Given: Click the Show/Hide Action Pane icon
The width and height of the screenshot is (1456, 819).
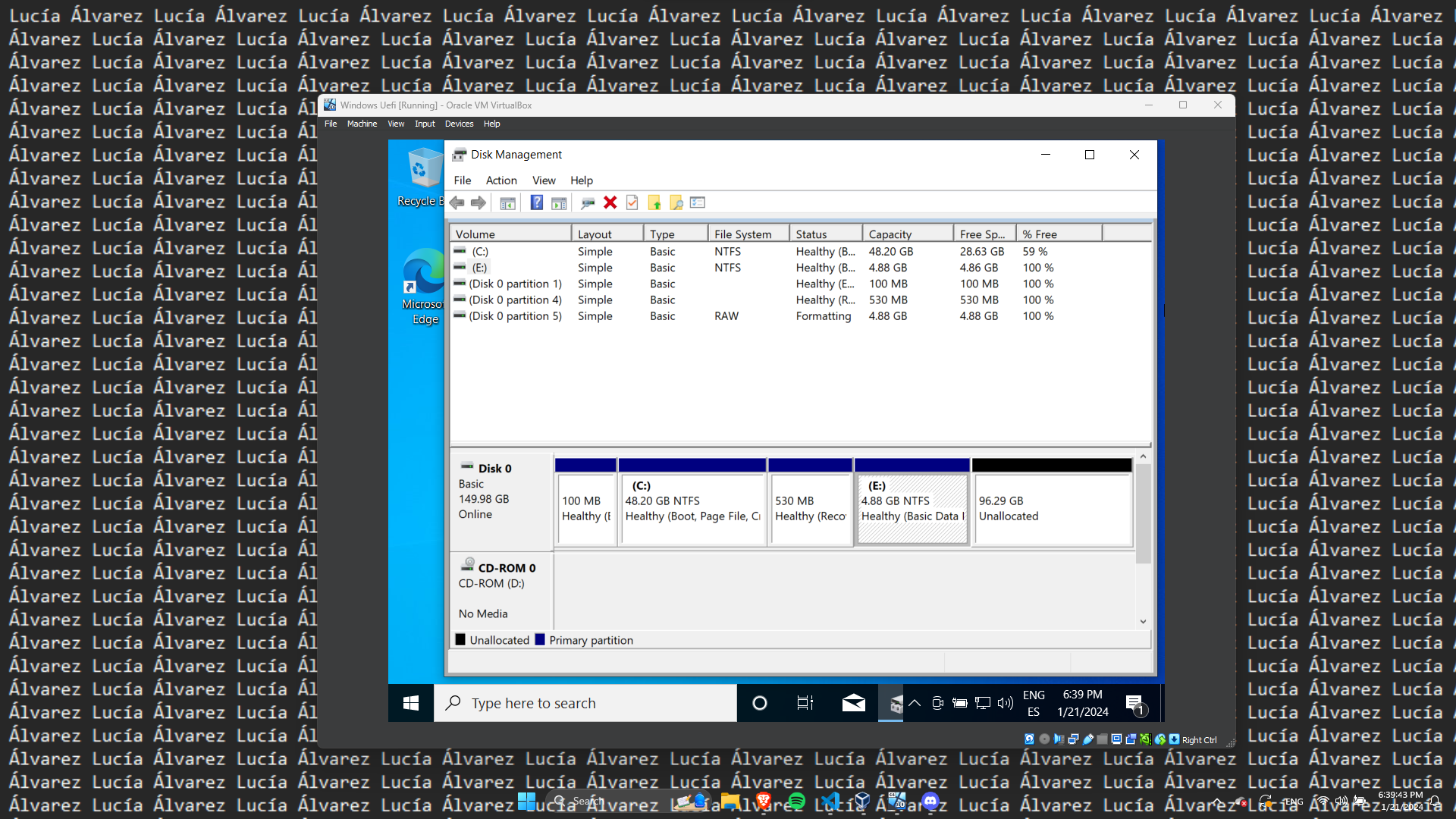Looking at the screenshot, I should click(559, 202).
